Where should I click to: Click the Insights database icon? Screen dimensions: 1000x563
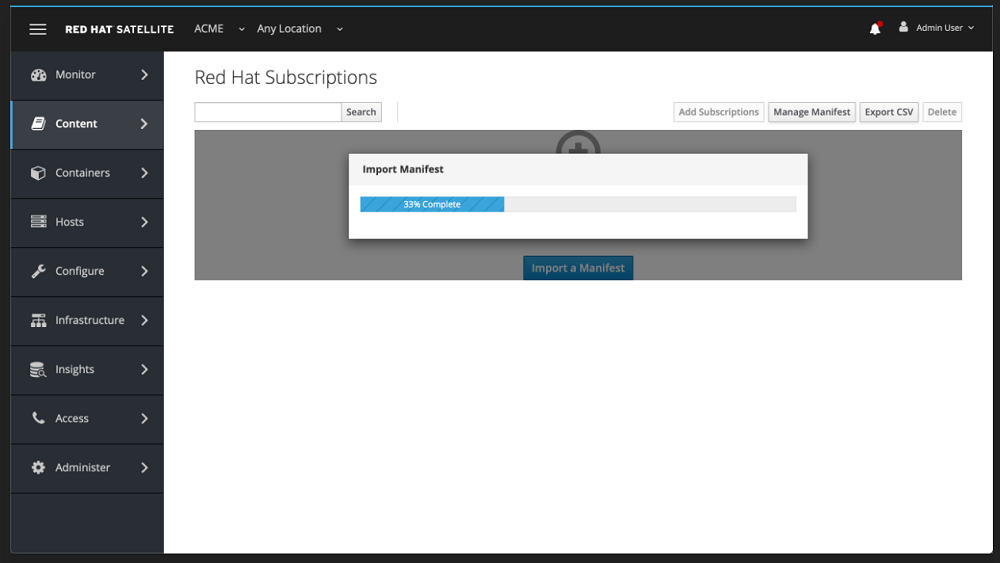click(x=39, y=370)
